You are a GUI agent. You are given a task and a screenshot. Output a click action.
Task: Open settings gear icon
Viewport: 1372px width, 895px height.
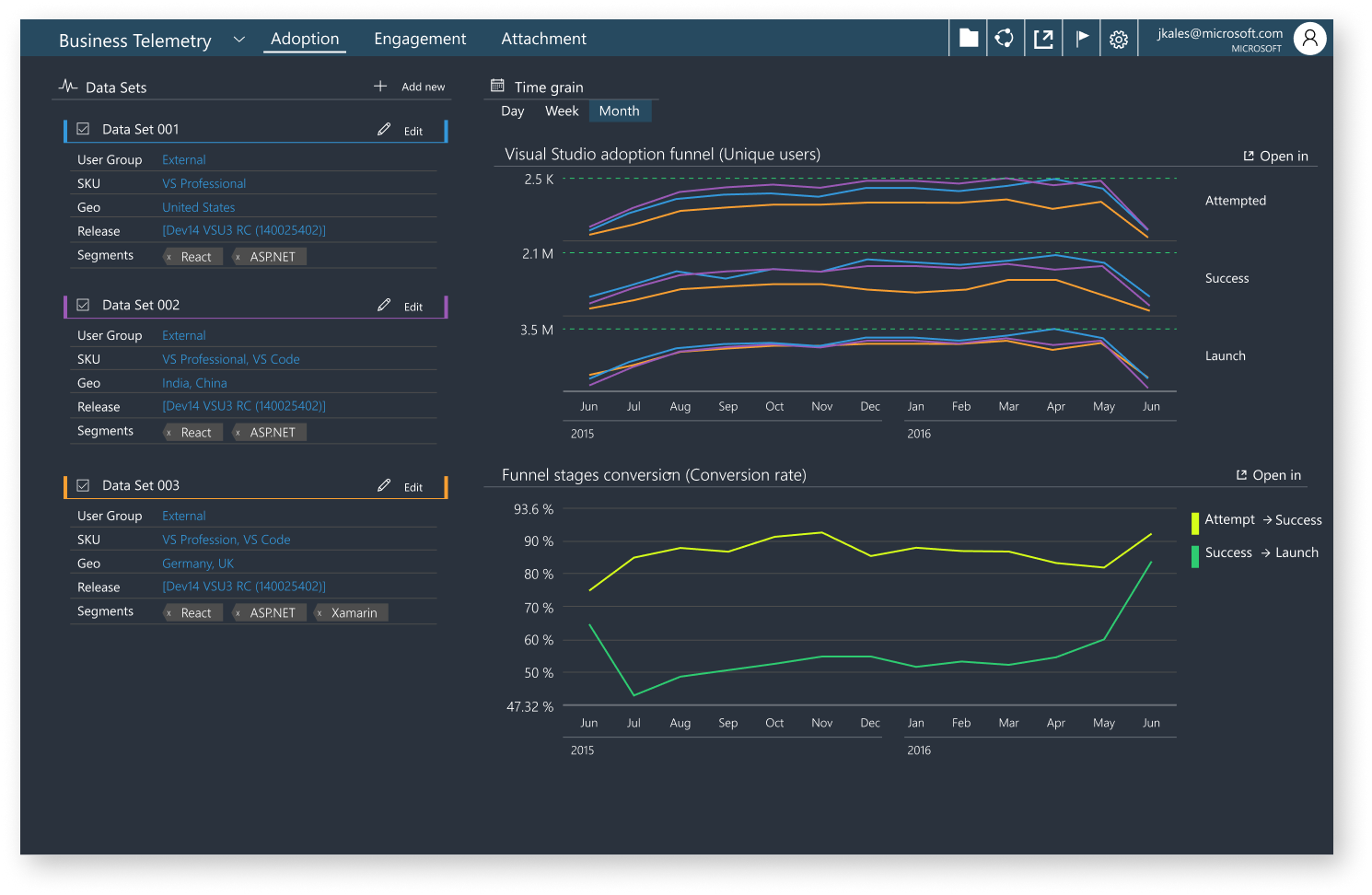click(1119, 40)
